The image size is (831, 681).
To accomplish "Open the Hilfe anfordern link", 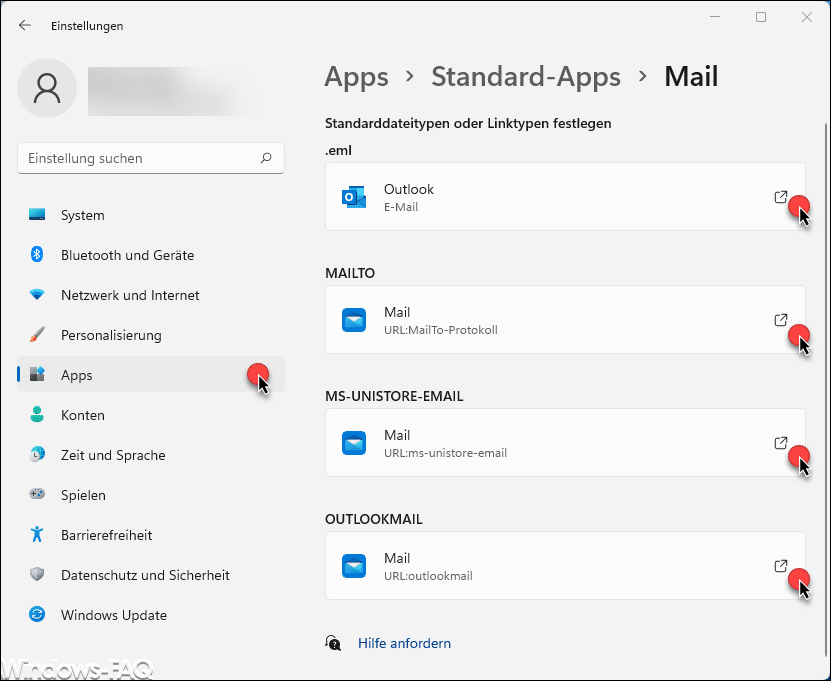I will 404,643.
